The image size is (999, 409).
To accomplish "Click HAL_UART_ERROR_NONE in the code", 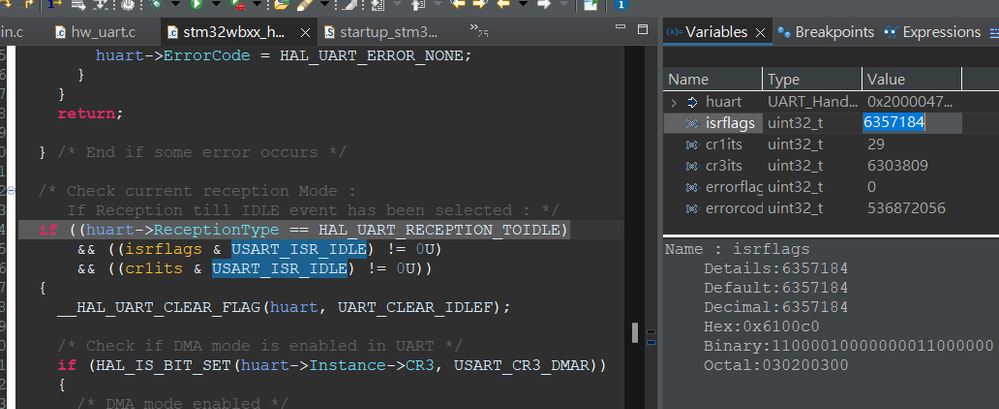I will (371, 55).
